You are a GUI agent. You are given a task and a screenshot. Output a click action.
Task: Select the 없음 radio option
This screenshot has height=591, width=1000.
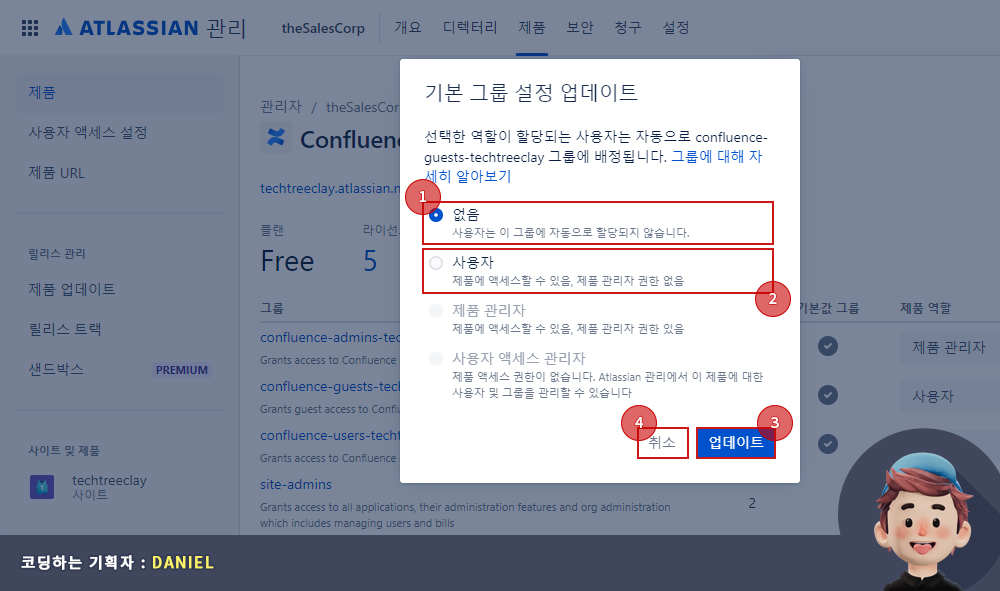[x=436, y=215]
